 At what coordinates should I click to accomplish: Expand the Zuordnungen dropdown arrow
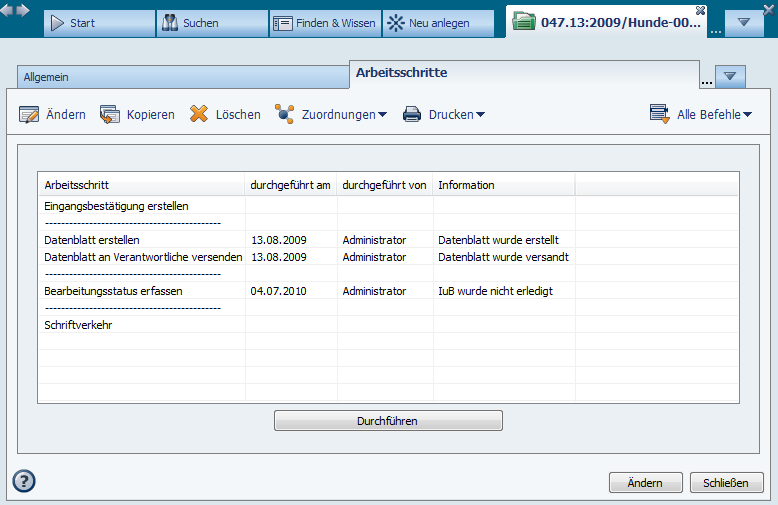point(382,115)
